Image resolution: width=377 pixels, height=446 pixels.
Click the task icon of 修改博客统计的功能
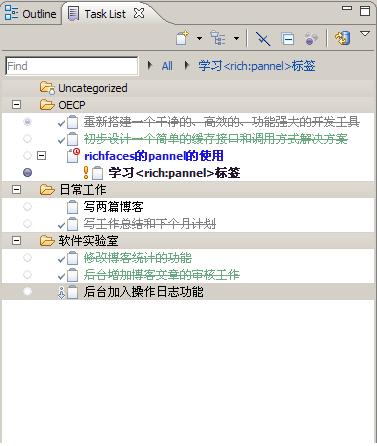click(x=72, y=258)
